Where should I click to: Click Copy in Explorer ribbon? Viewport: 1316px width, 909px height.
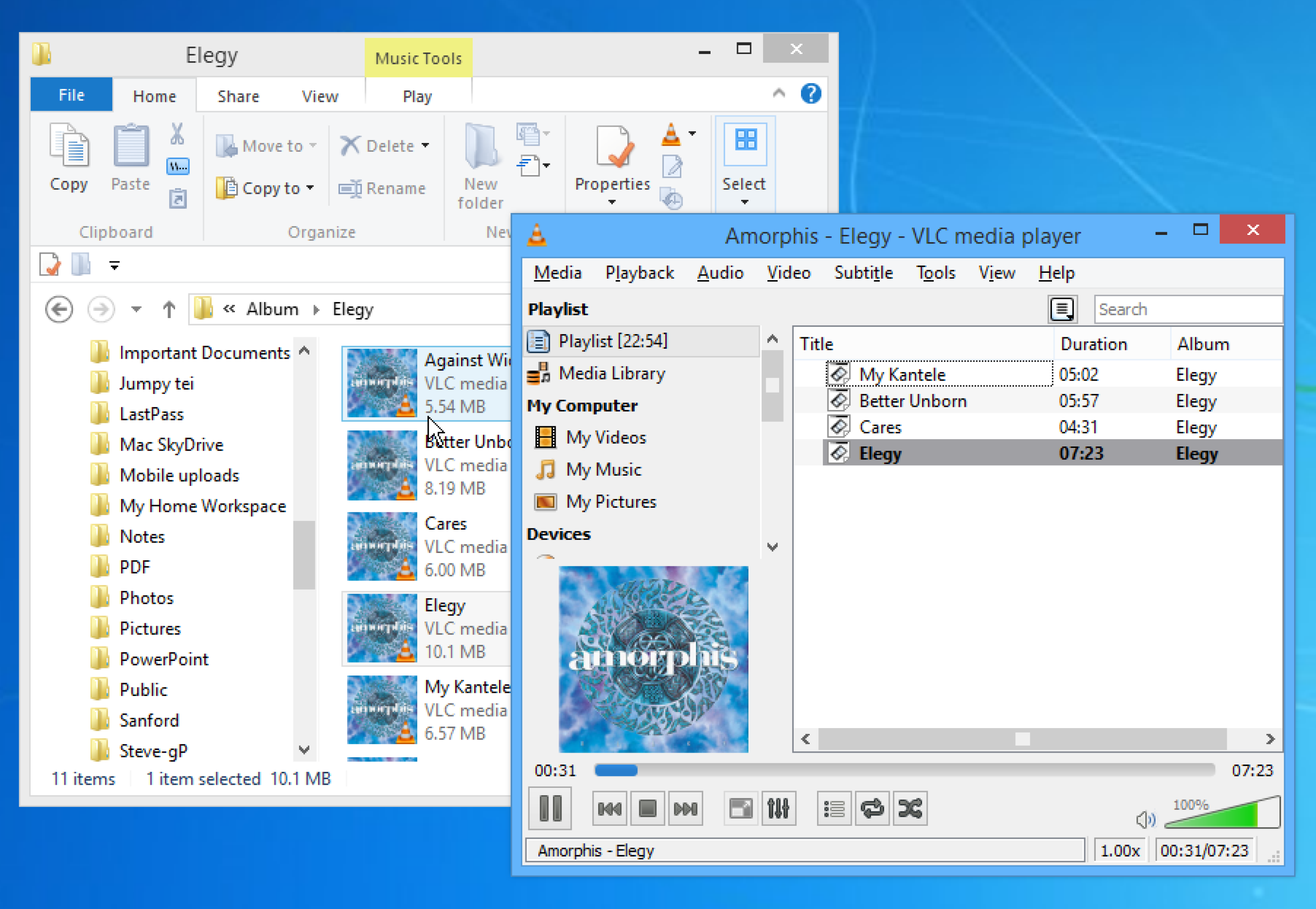point(69,157)
